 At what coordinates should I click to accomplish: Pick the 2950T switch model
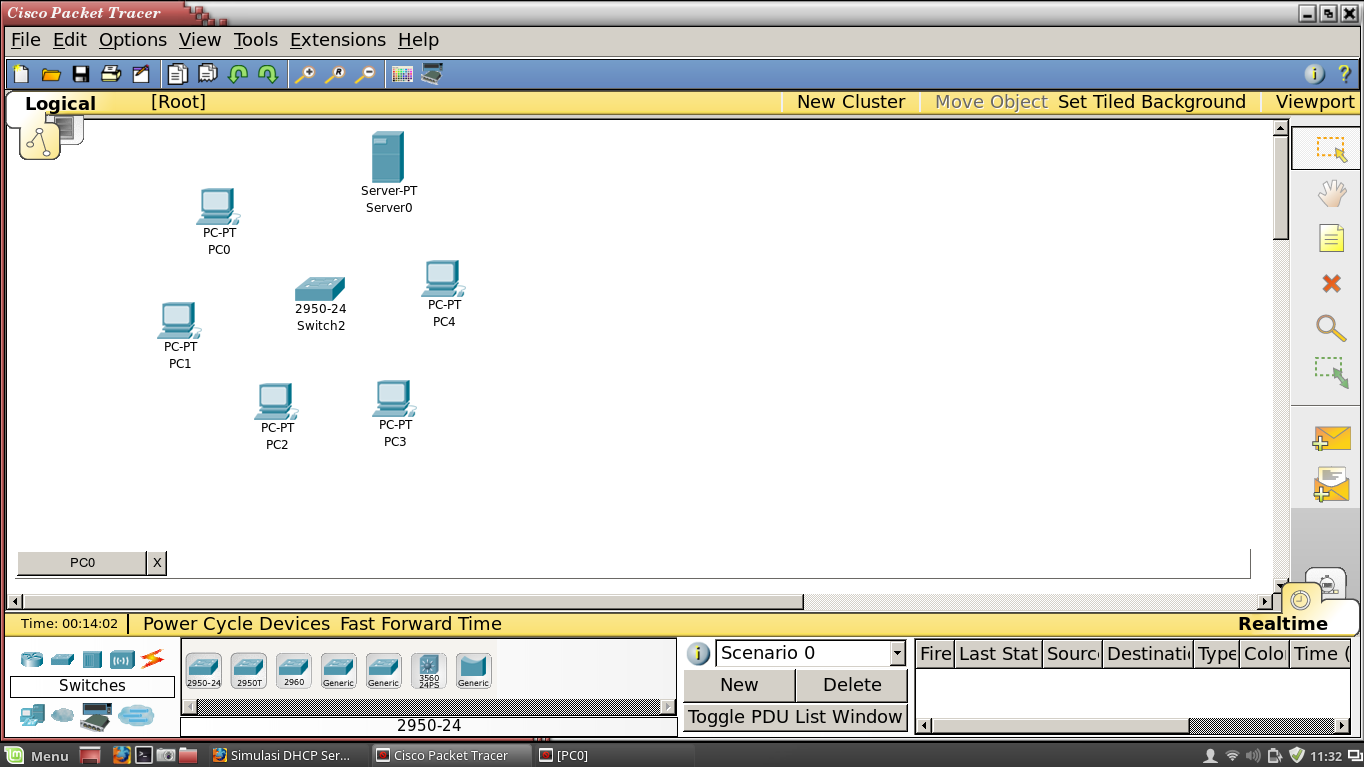[248, 671]
